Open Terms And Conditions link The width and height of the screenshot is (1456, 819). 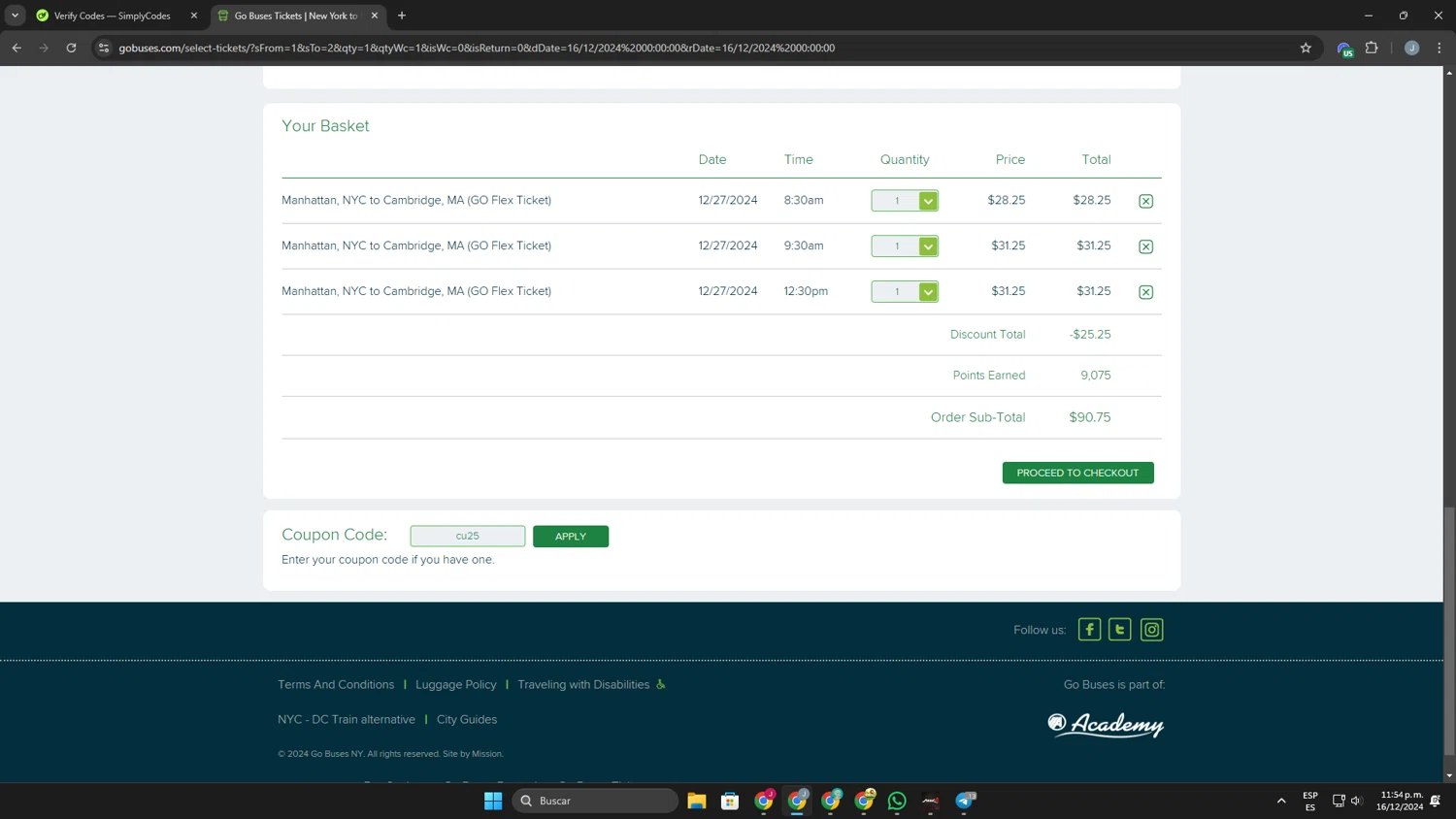click(x=336, y=684)
